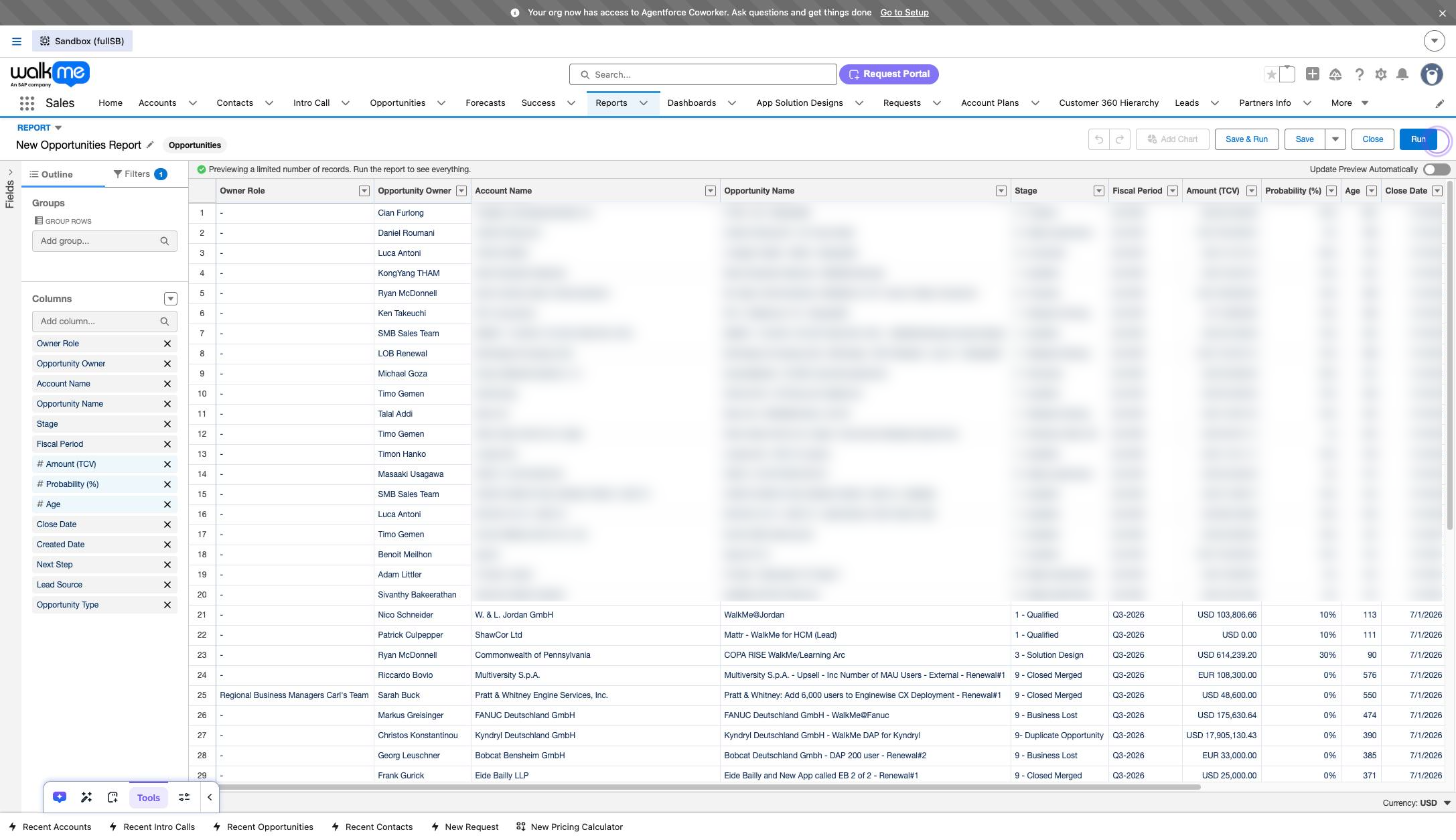
Task: Open the Columns section dropdown menu
Action: (171, 299)
